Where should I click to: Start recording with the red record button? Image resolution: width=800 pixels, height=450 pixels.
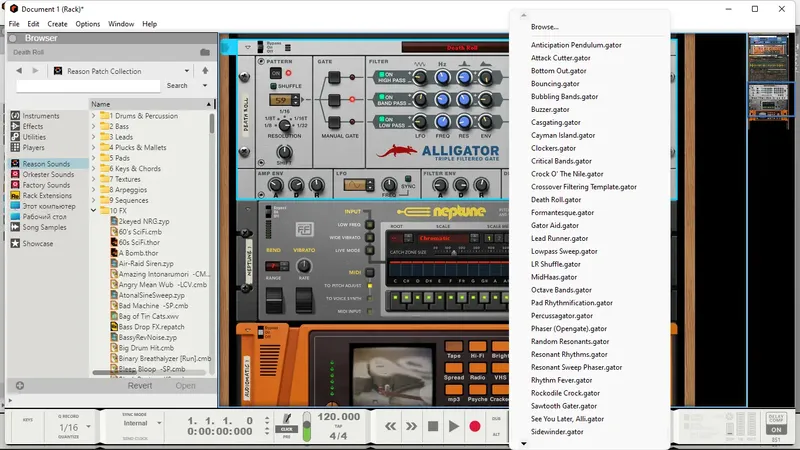tap(474, 426)
